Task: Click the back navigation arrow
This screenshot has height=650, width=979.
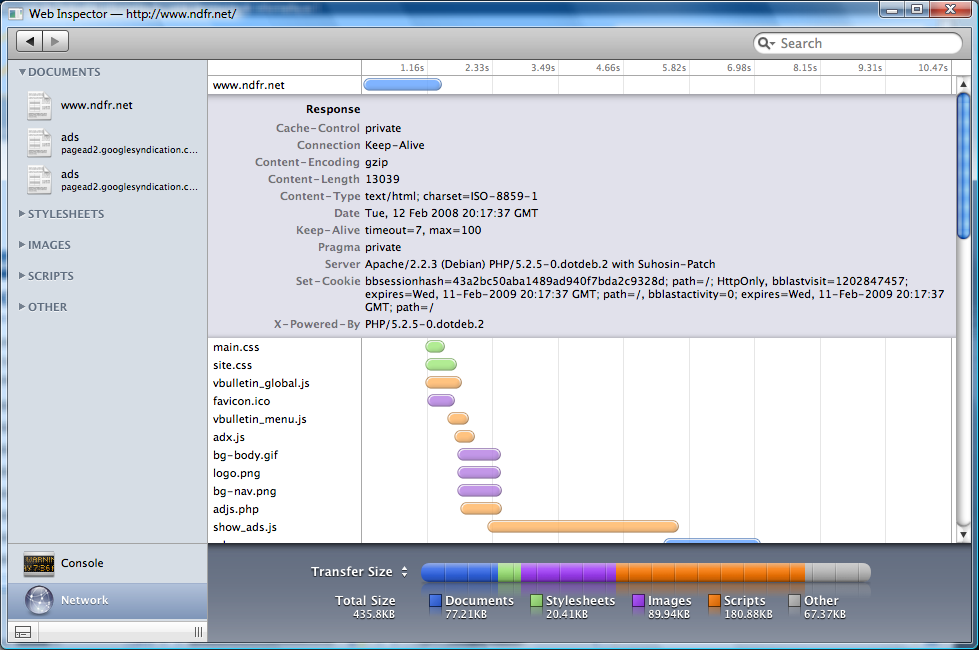Action: coord(31,41)
